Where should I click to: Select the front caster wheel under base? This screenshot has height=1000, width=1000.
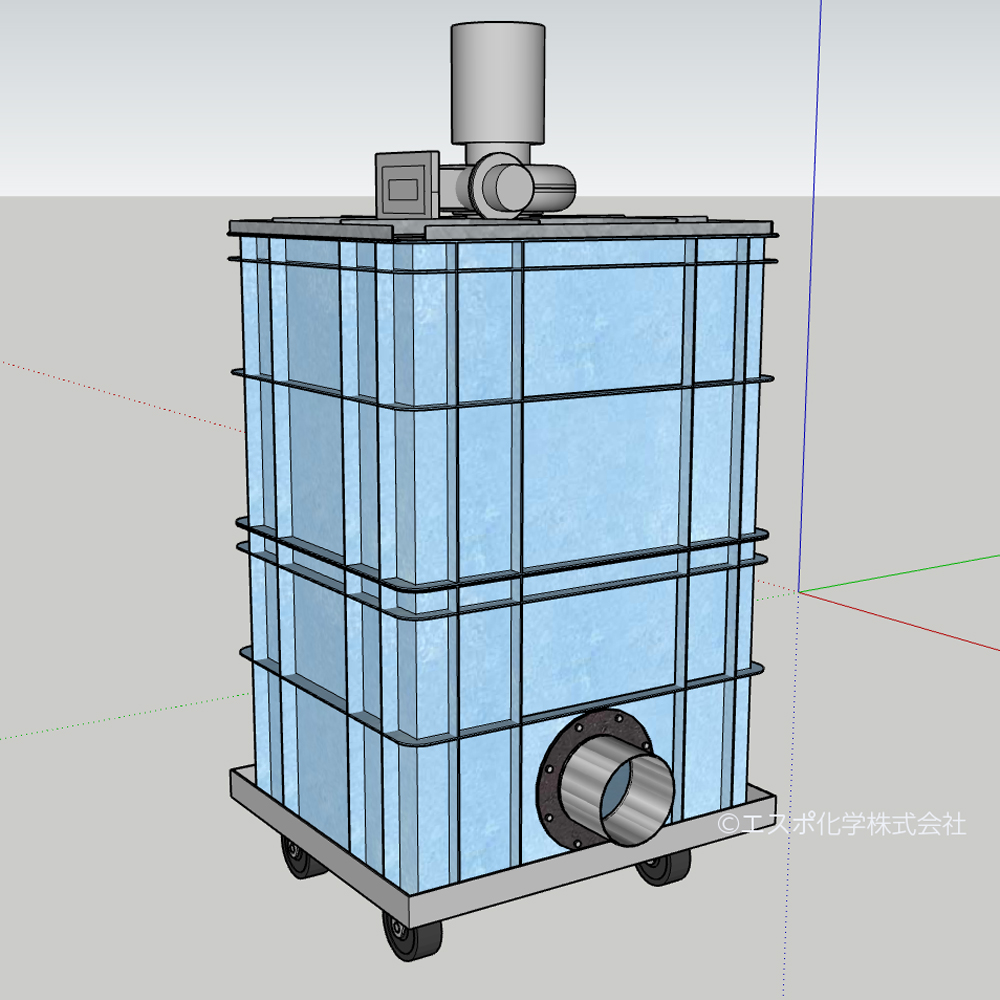pos(411,934)
